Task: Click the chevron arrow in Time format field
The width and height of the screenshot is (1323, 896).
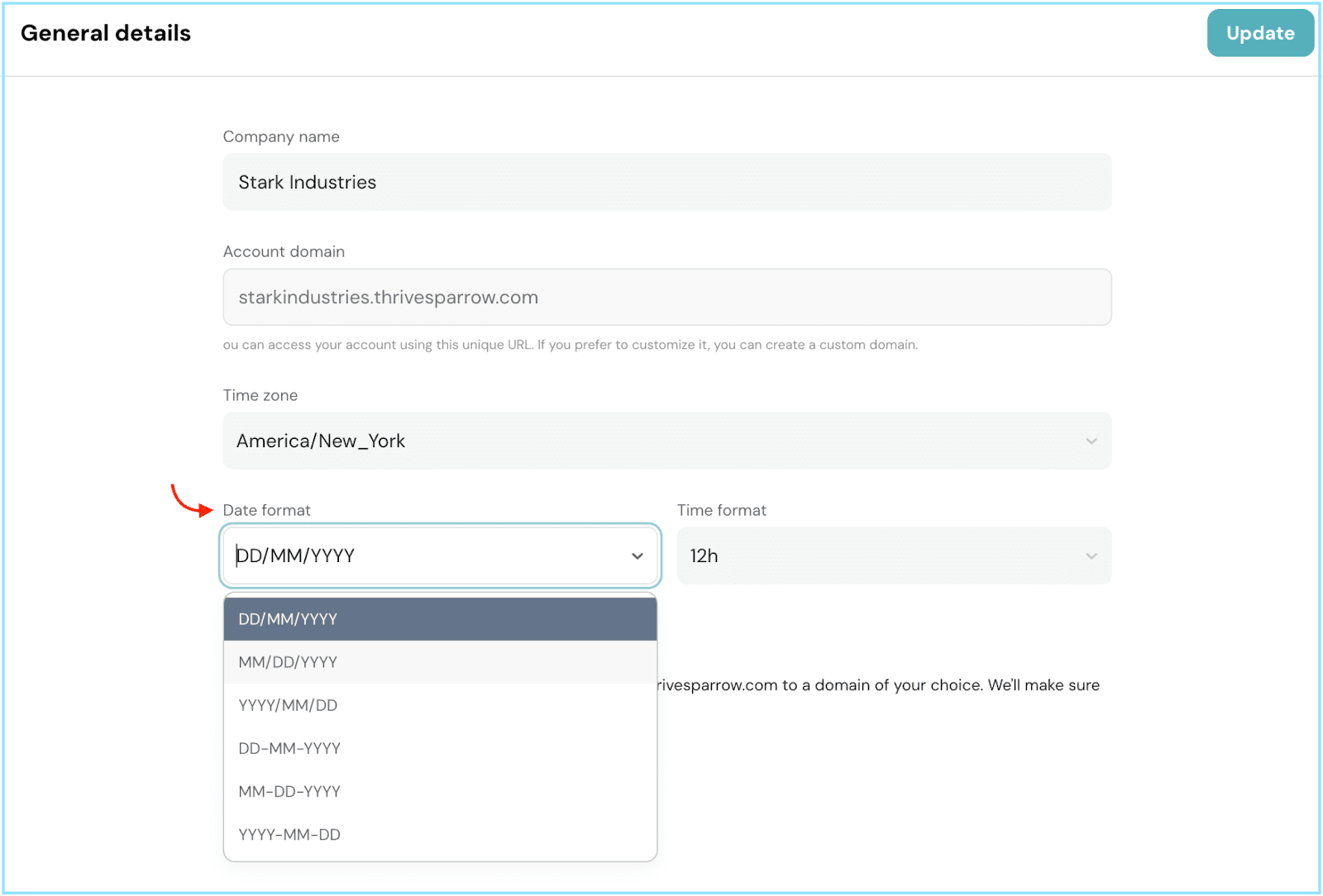Action: point(1091,556)
